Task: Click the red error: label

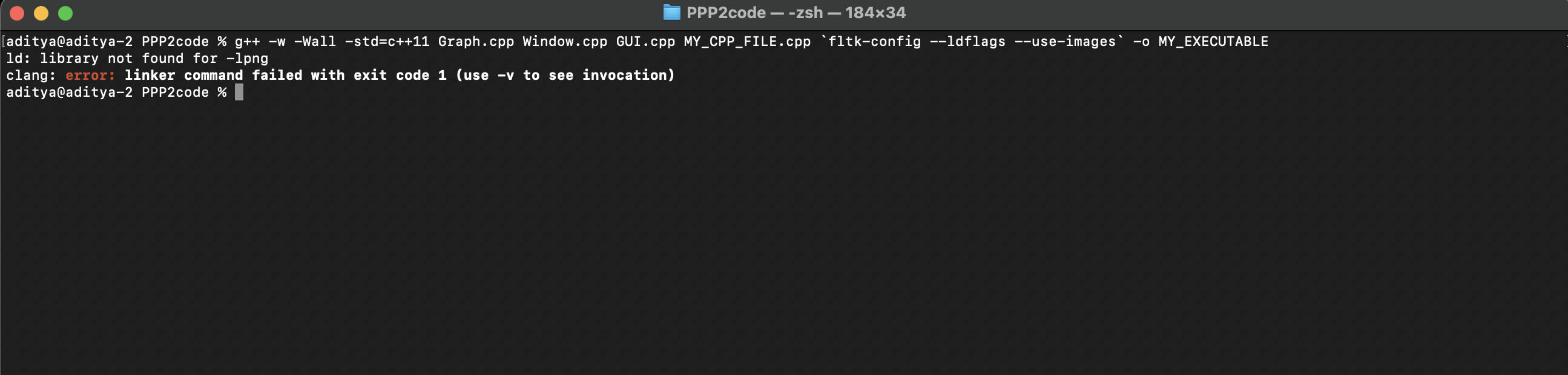Action: coord(90,76)
